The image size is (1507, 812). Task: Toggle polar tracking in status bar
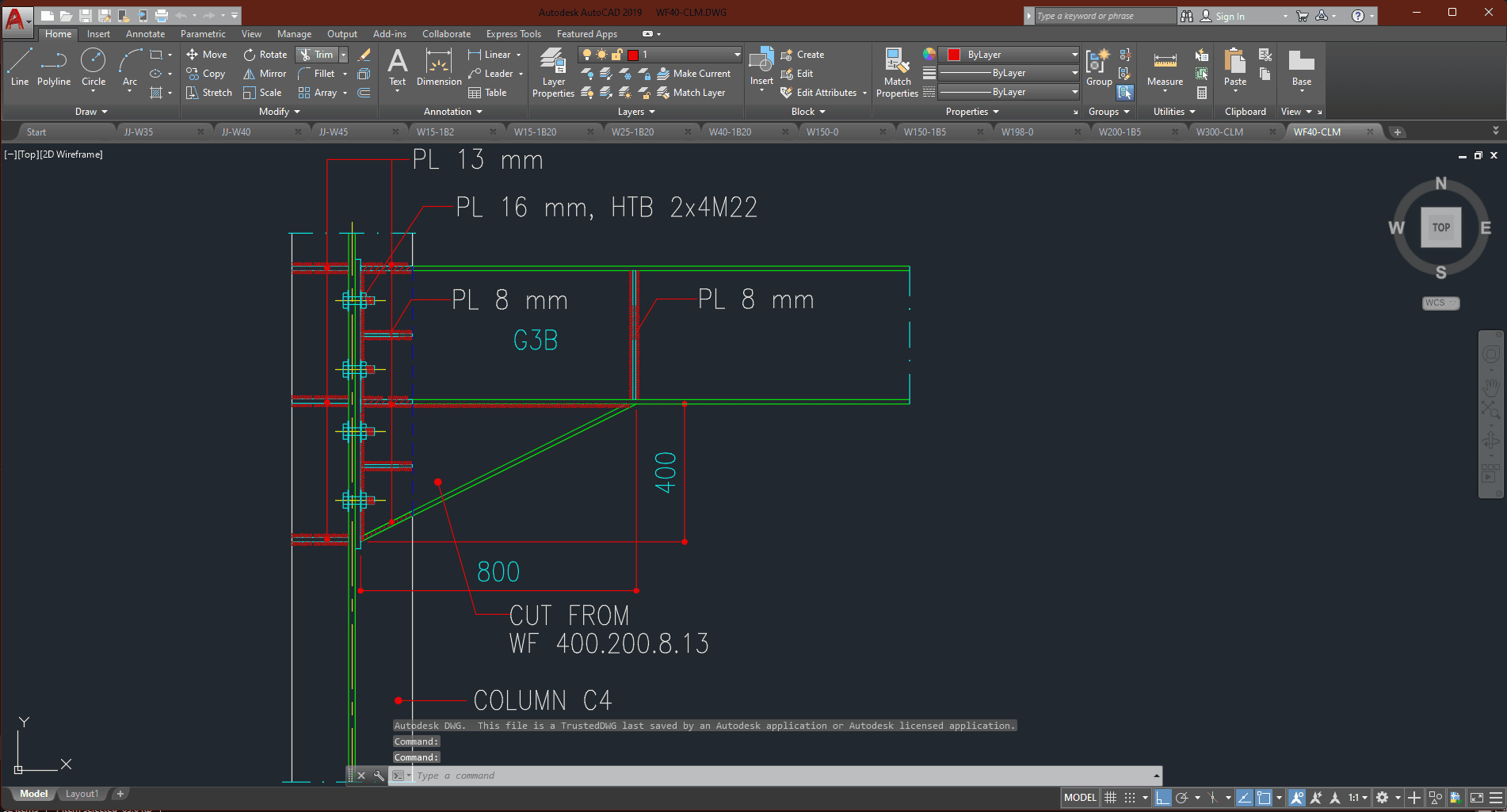point(1181,798)
